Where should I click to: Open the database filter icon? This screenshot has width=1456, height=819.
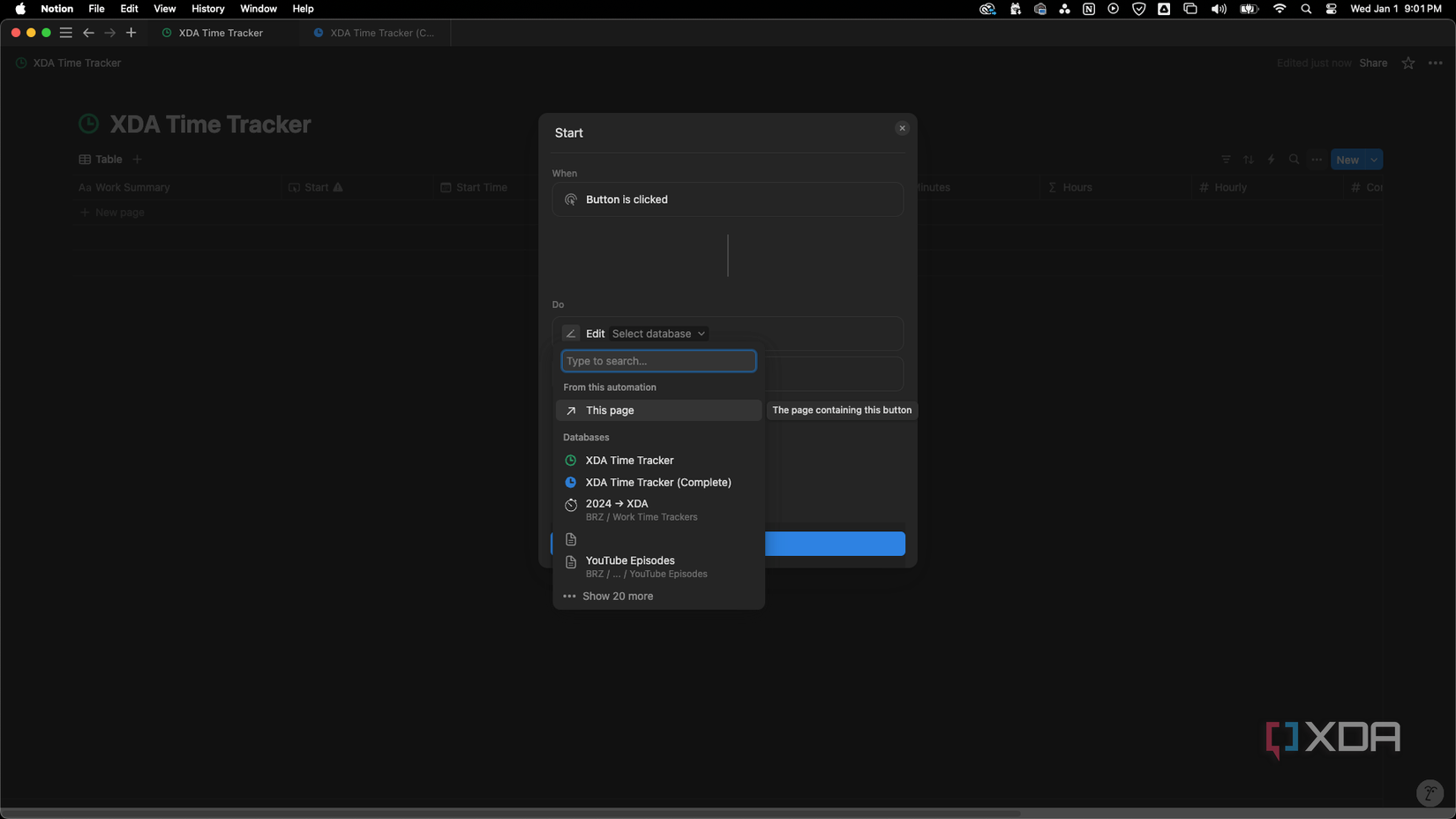(1226, 160)
